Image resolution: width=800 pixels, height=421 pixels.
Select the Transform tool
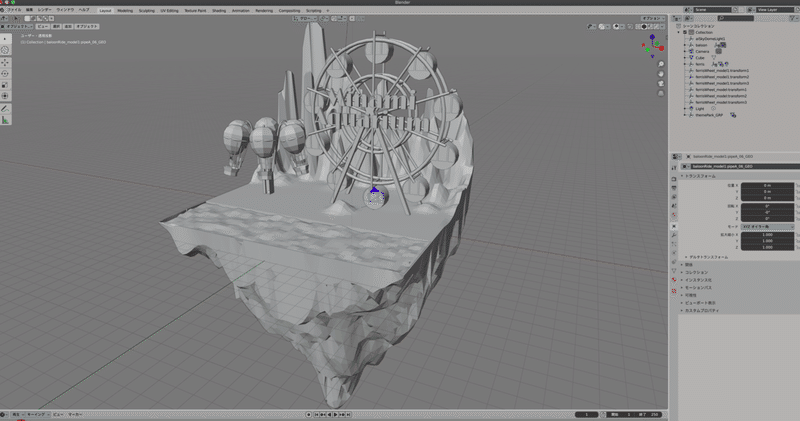5,96
